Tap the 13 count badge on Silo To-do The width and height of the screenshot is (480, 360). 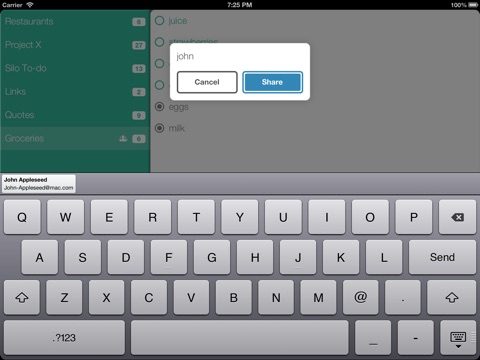(x=139, y=69)
